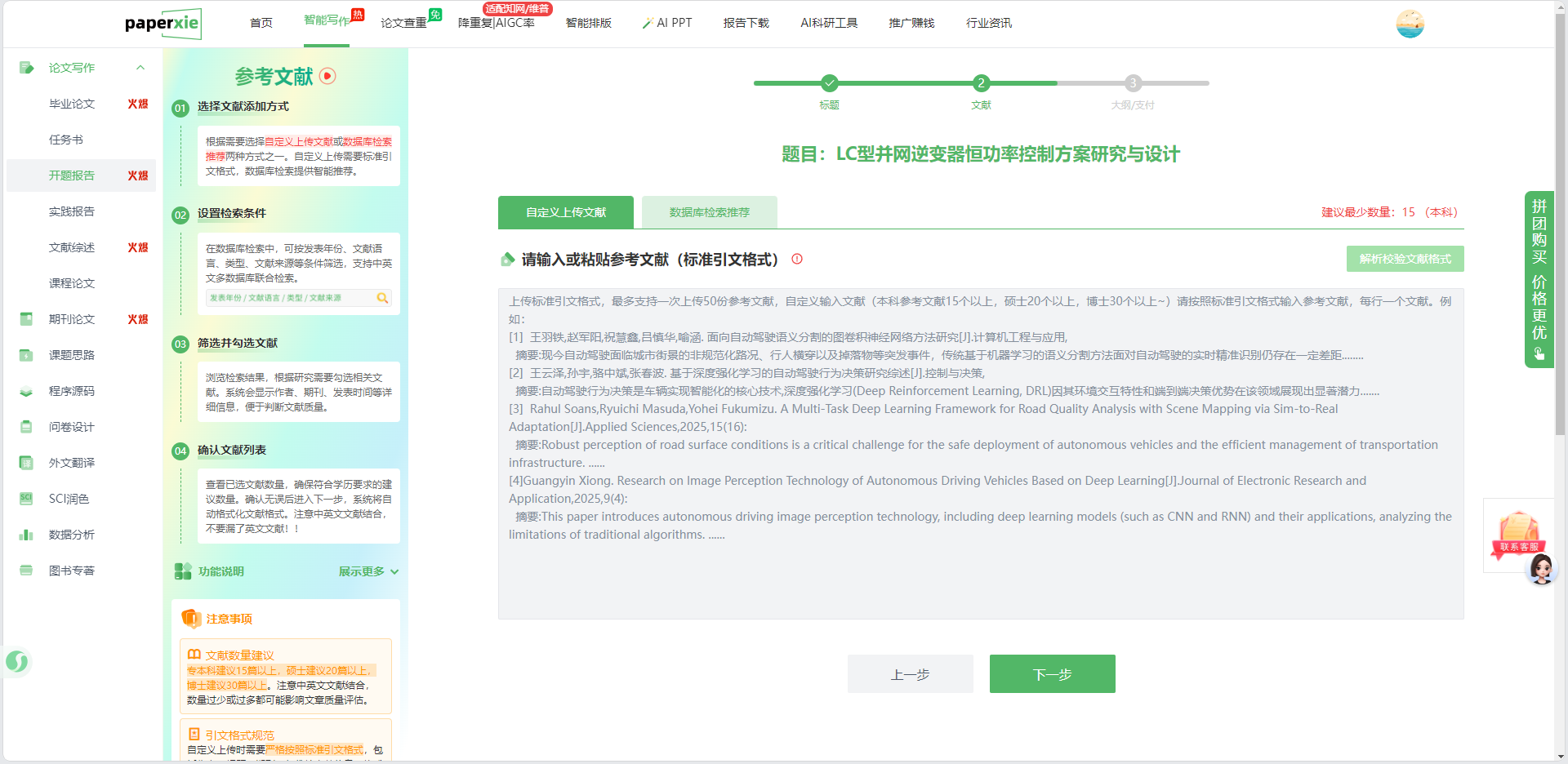
Task: Click the green floating leaf icon at left edge
Action: [17, 661]
